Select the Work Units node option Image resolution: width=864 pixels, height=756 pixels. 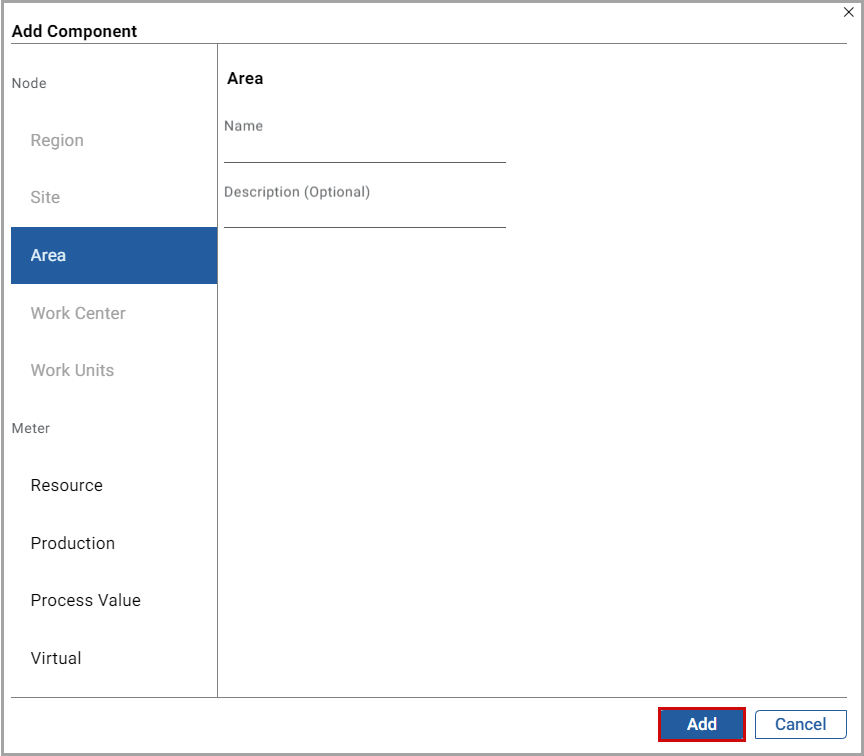[72, 370]
